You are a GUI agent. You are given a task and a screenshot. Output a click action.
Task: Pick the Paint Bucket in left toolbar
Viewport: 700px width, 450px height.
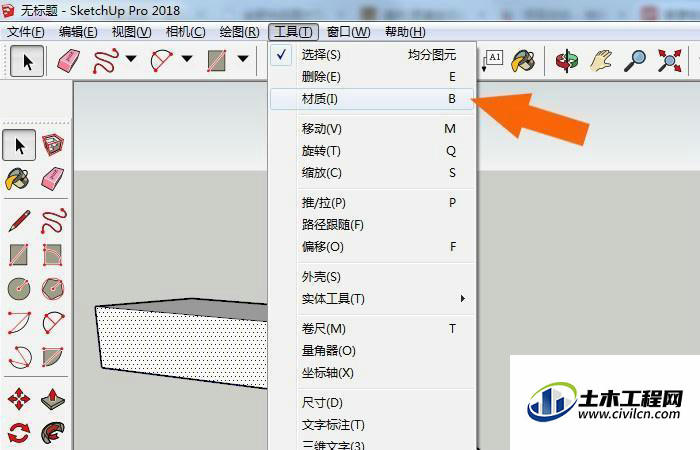coord(17,179)
